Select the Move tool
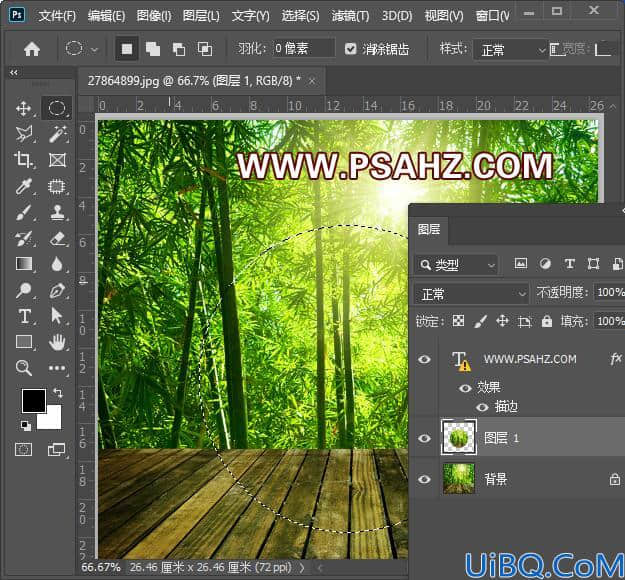Viewport: 625px width, 580px height. (x=24, y=108)
